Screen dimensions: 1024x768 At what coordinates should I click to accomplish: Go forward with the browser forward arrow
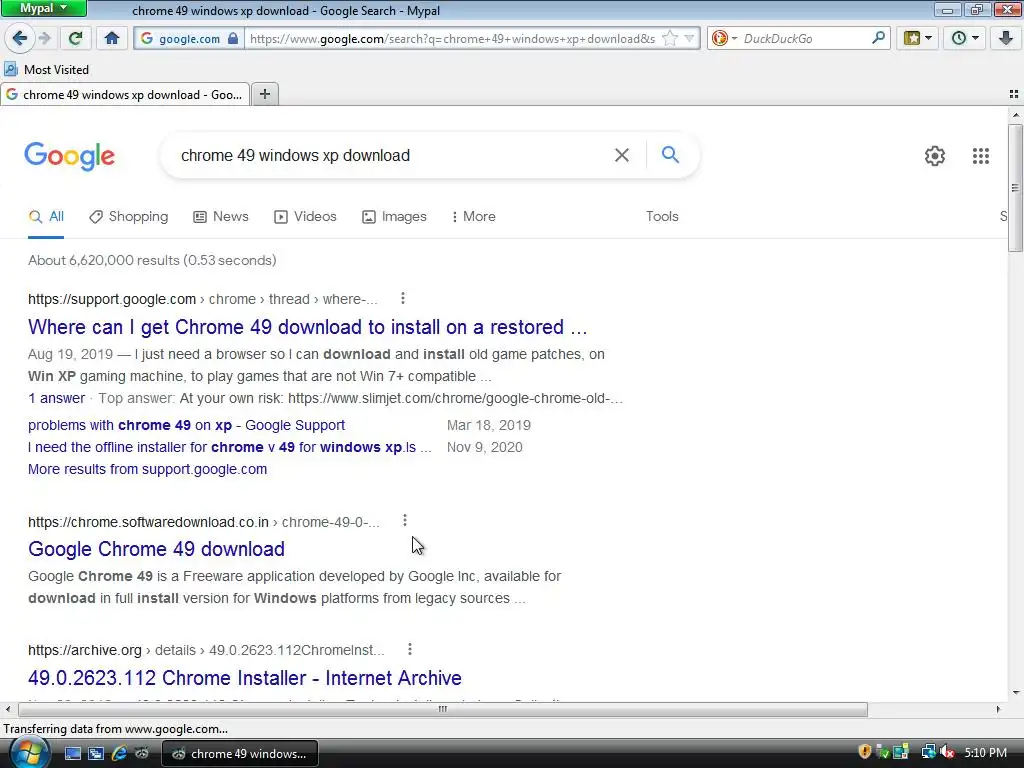point(45,39)
